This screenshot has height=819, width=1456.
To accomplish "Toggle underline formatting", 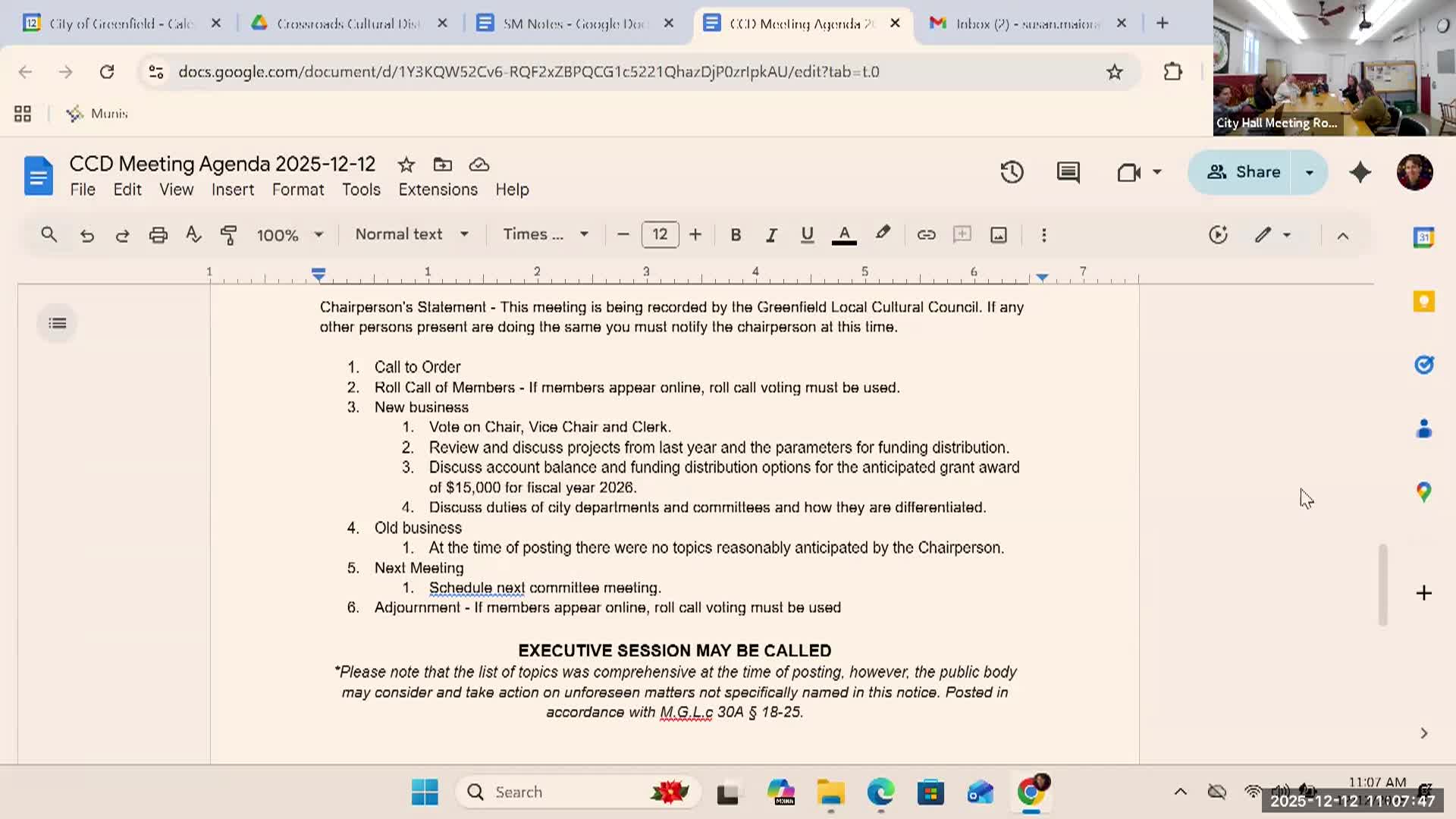I will pyautogui.click(x=807, y=235).
